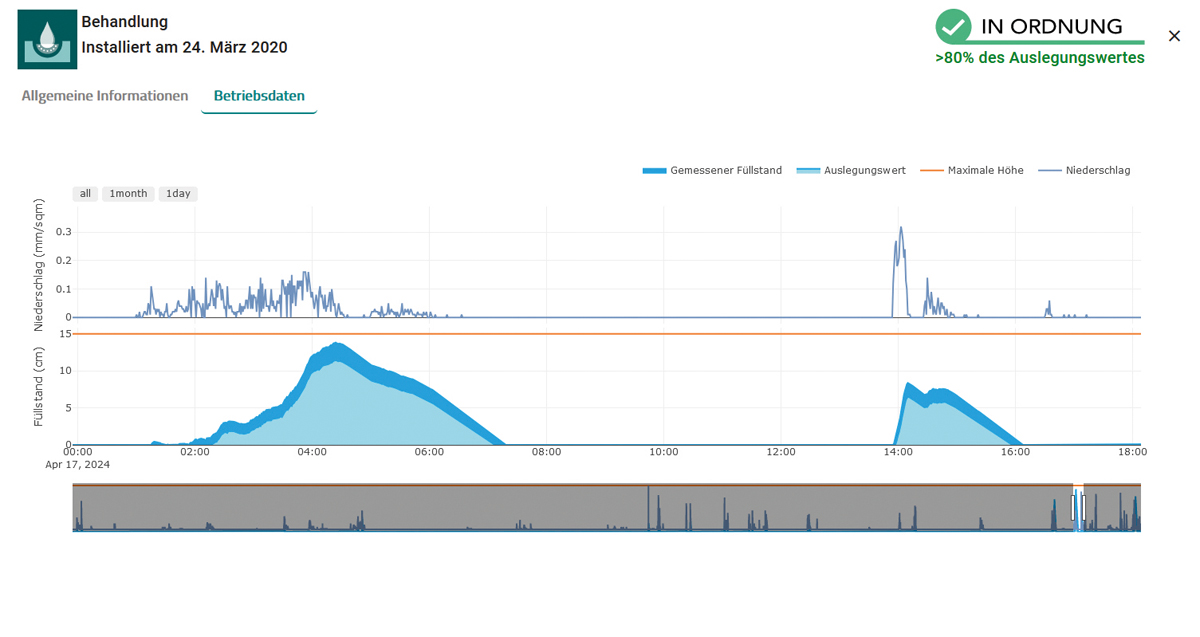Click the precipitation peak near 14:00
The image size is (1200, 637).
click(900, 229)
